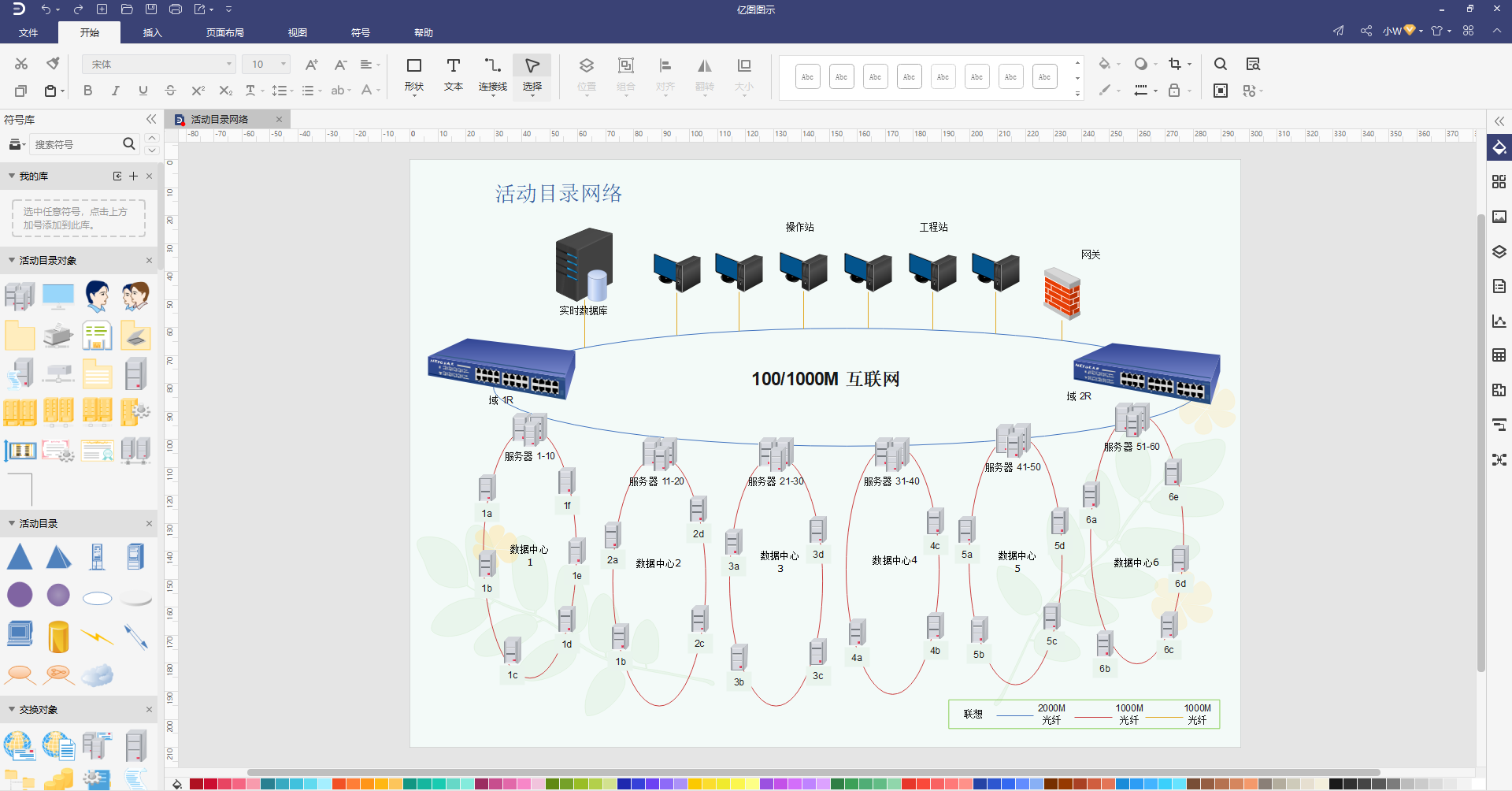Click the Print icon in title bar
This screenshot has width=1512, height=791.
tap(176, 9)
